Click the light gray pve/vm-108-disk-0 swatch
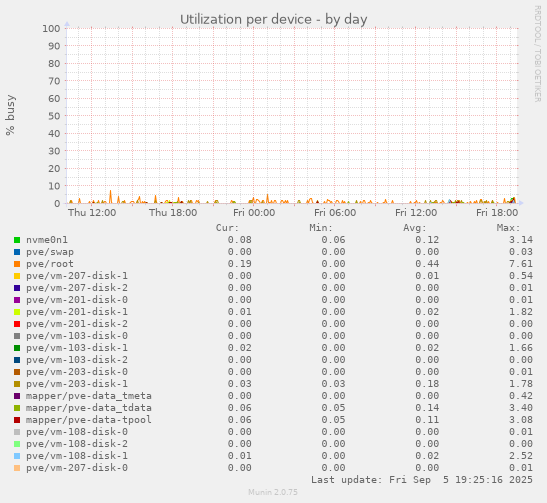The width and height of the screenshot is (547, 503). (x=17, y=432)
